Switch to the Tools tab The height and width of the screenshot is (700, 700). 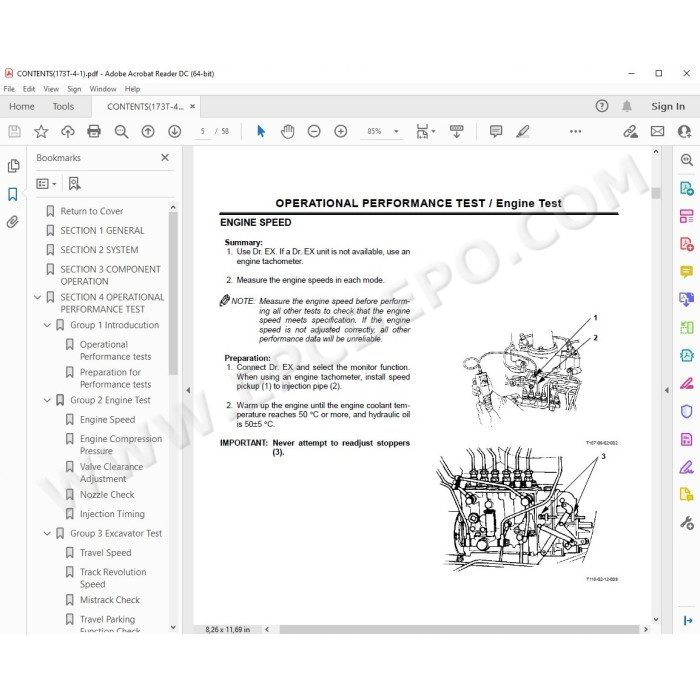[63, 106]
